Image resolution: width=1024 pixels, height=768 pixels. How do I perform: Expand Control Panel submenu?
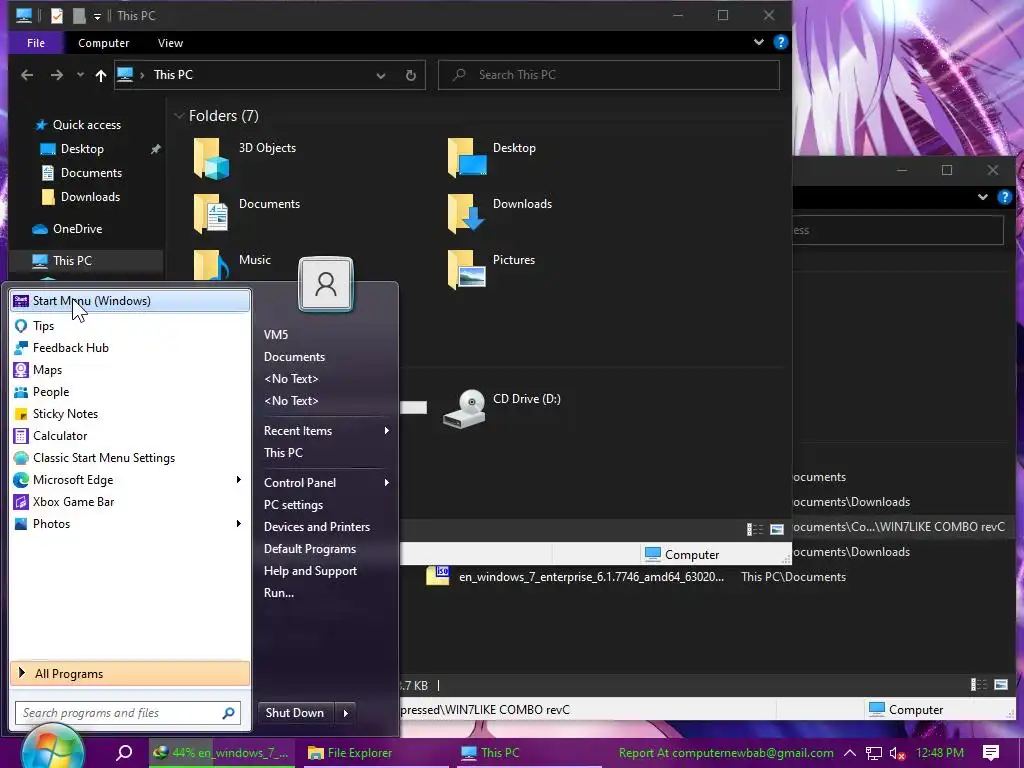[x=327, y=483]
